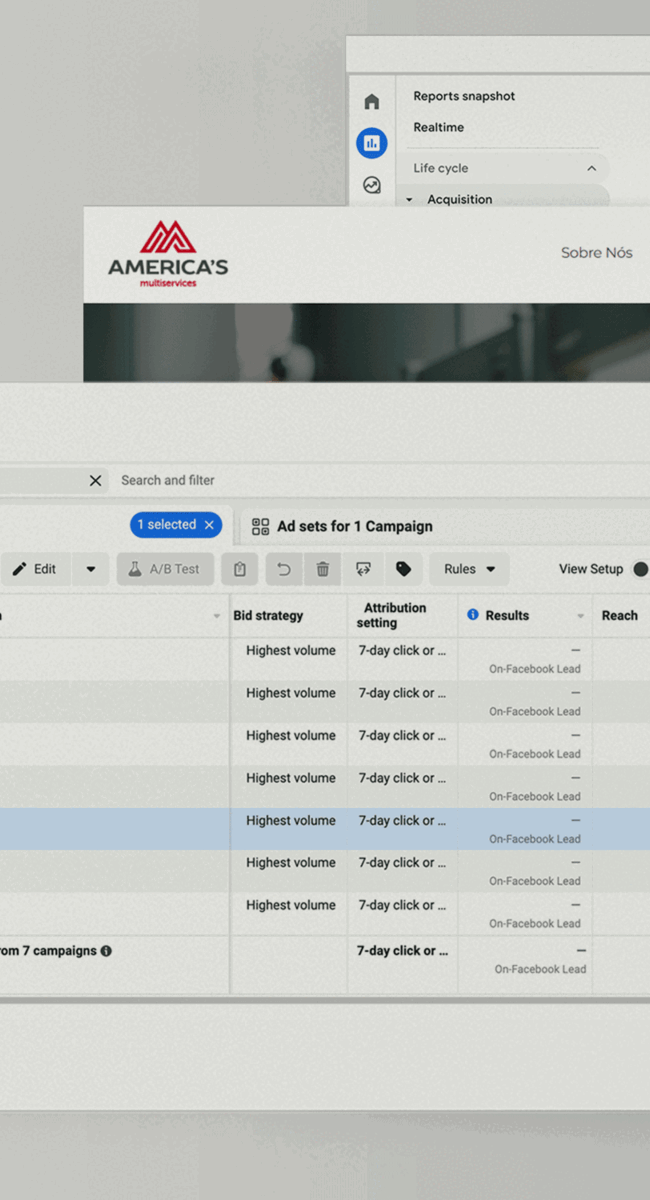This screenshot has width=650, height=1200.
Task: Open Results column sort arrow
Action: (x=580, y=616)
